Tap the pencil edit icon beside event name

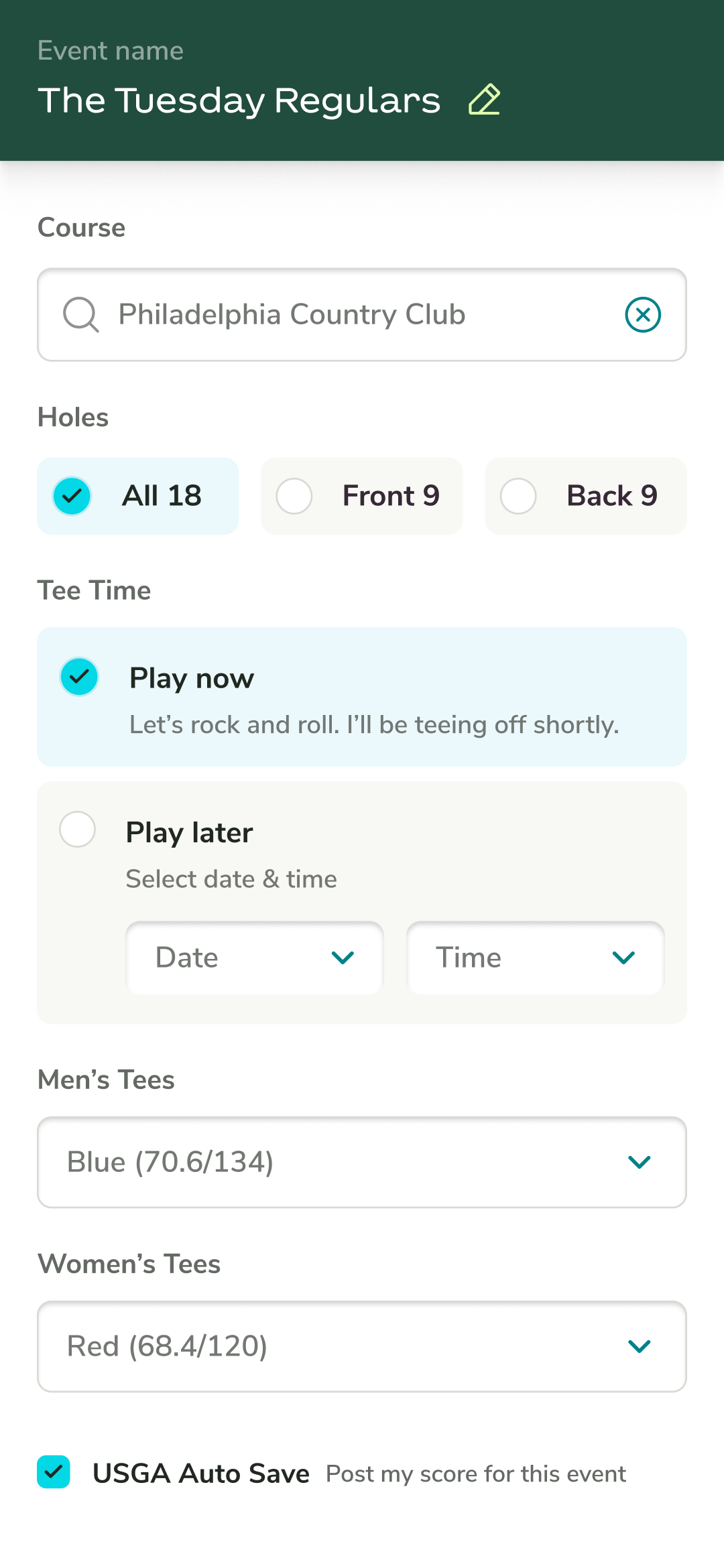point(484,100)
